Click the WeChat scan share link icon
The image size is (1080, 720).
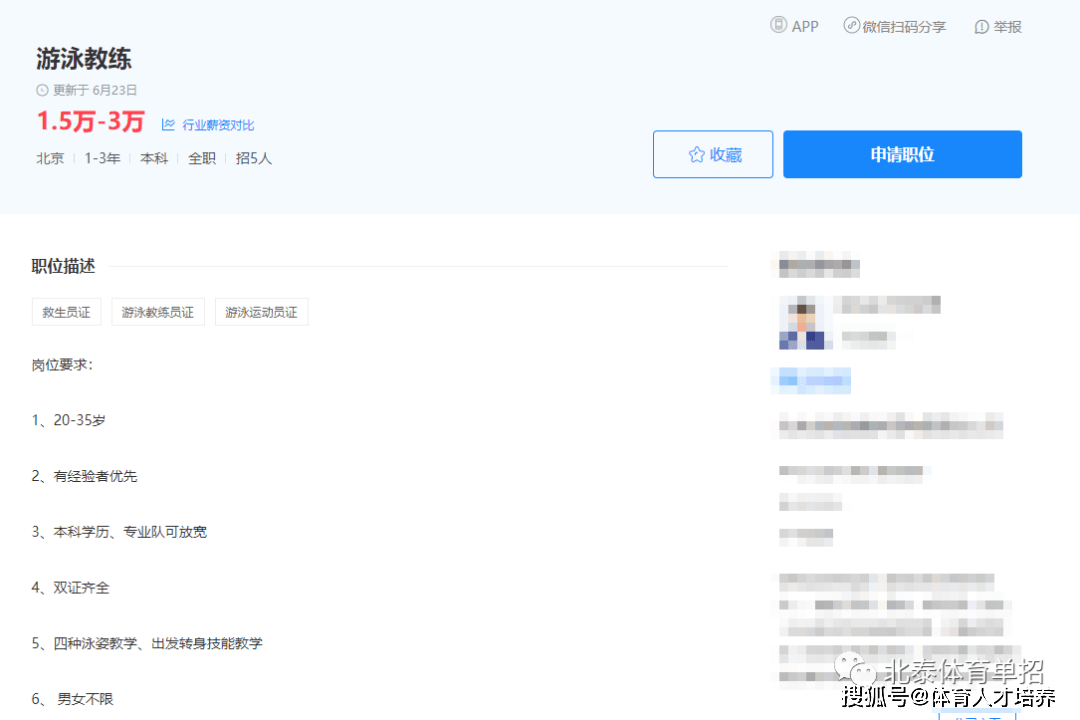(x=851, y=25)
